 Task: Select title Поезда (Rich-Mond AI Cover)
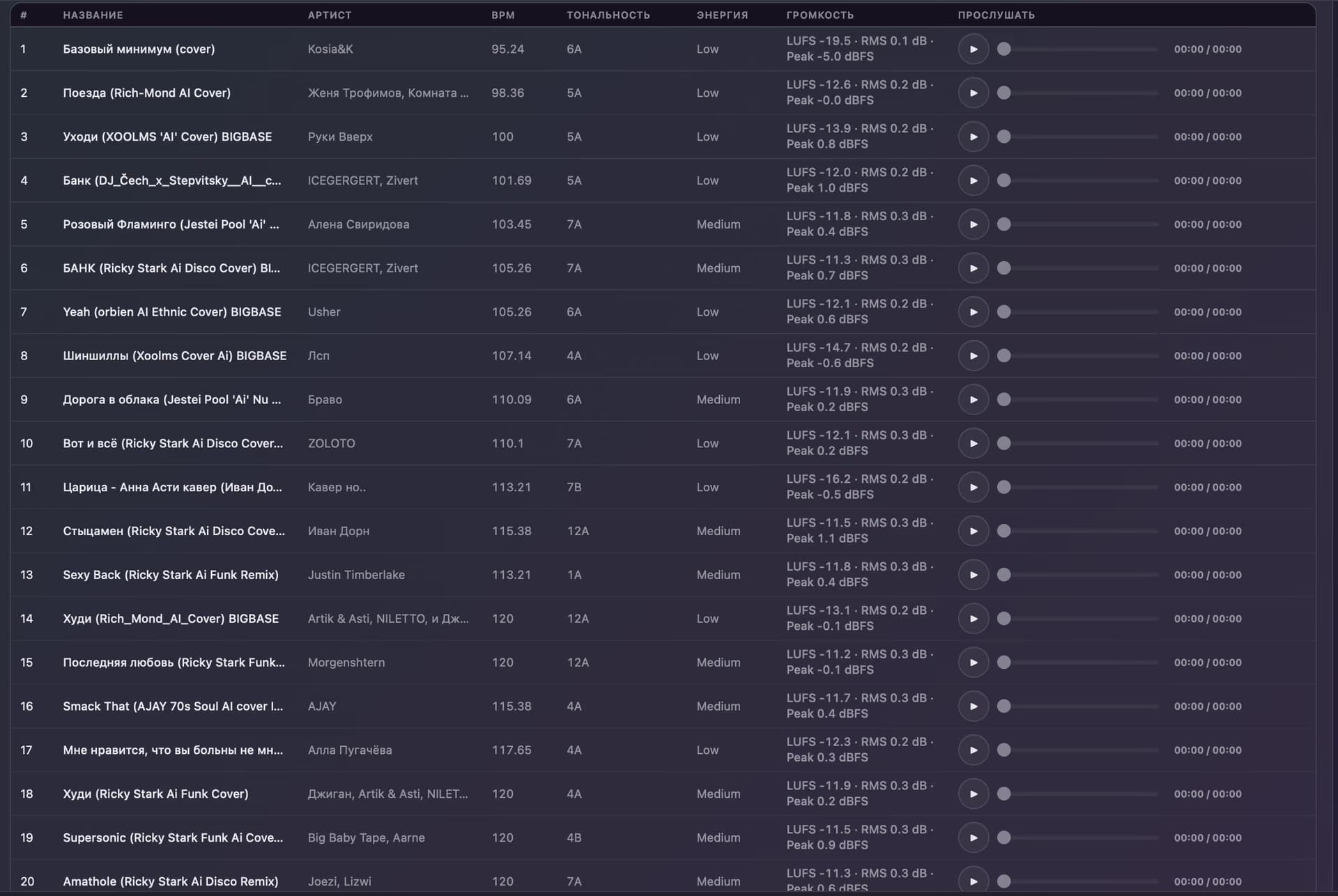coord(146,93)
